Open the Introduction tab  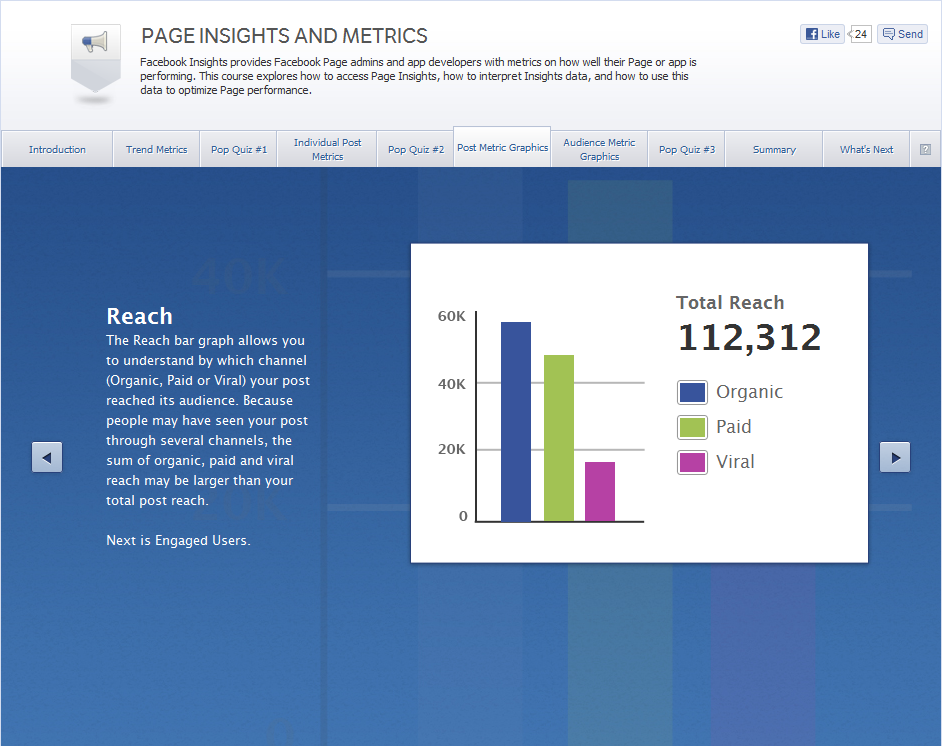57,150
